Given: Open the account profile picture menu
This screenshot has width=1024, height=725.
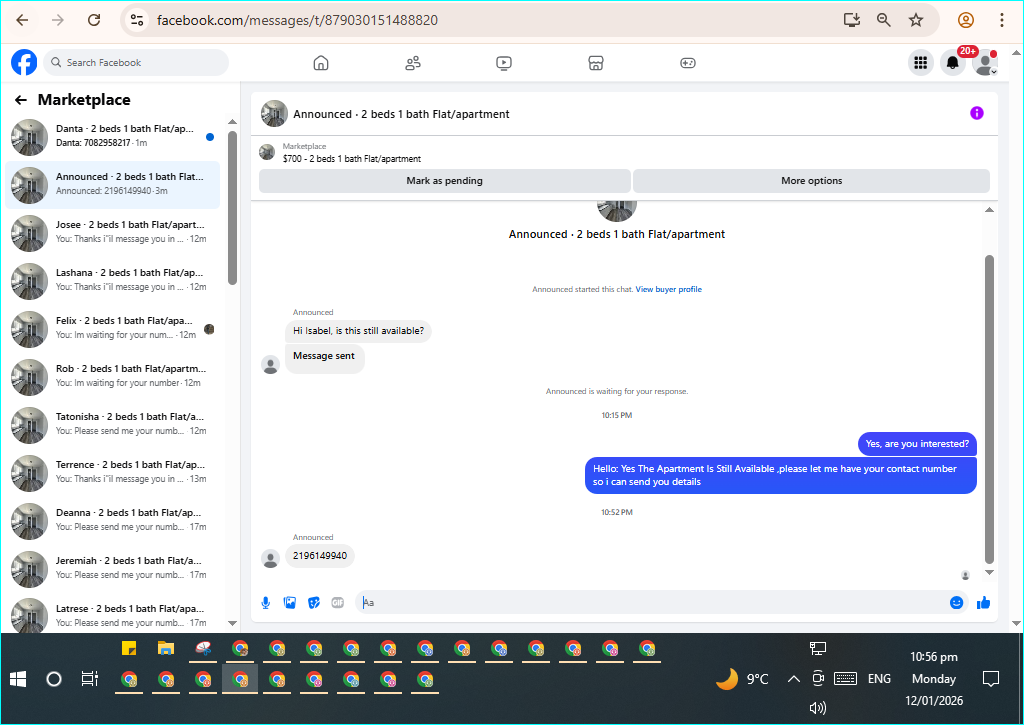Looking at the screenshot, I should 984,63.
